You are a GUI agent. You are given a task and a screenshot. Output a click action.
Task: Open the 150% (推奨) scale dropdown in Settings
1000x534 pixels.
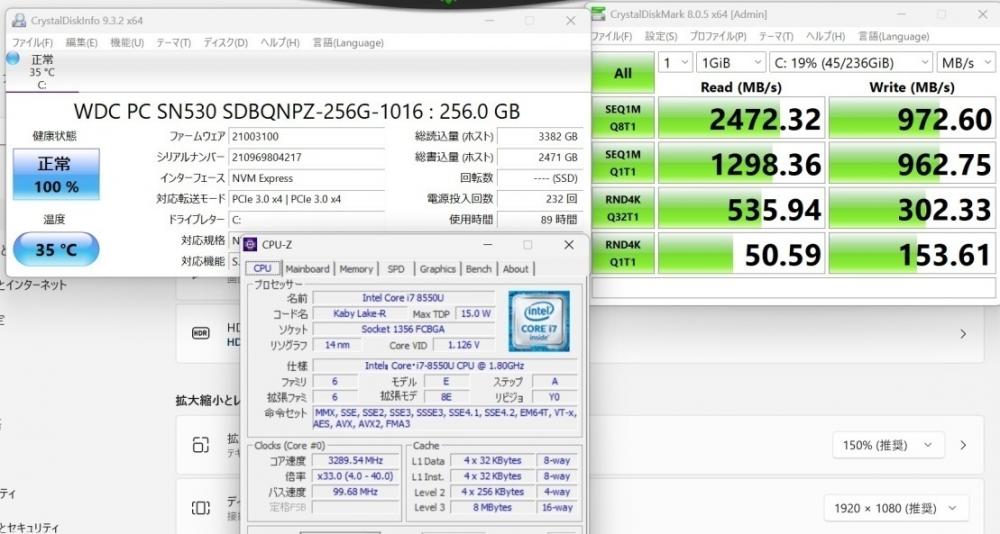[889, 445]
